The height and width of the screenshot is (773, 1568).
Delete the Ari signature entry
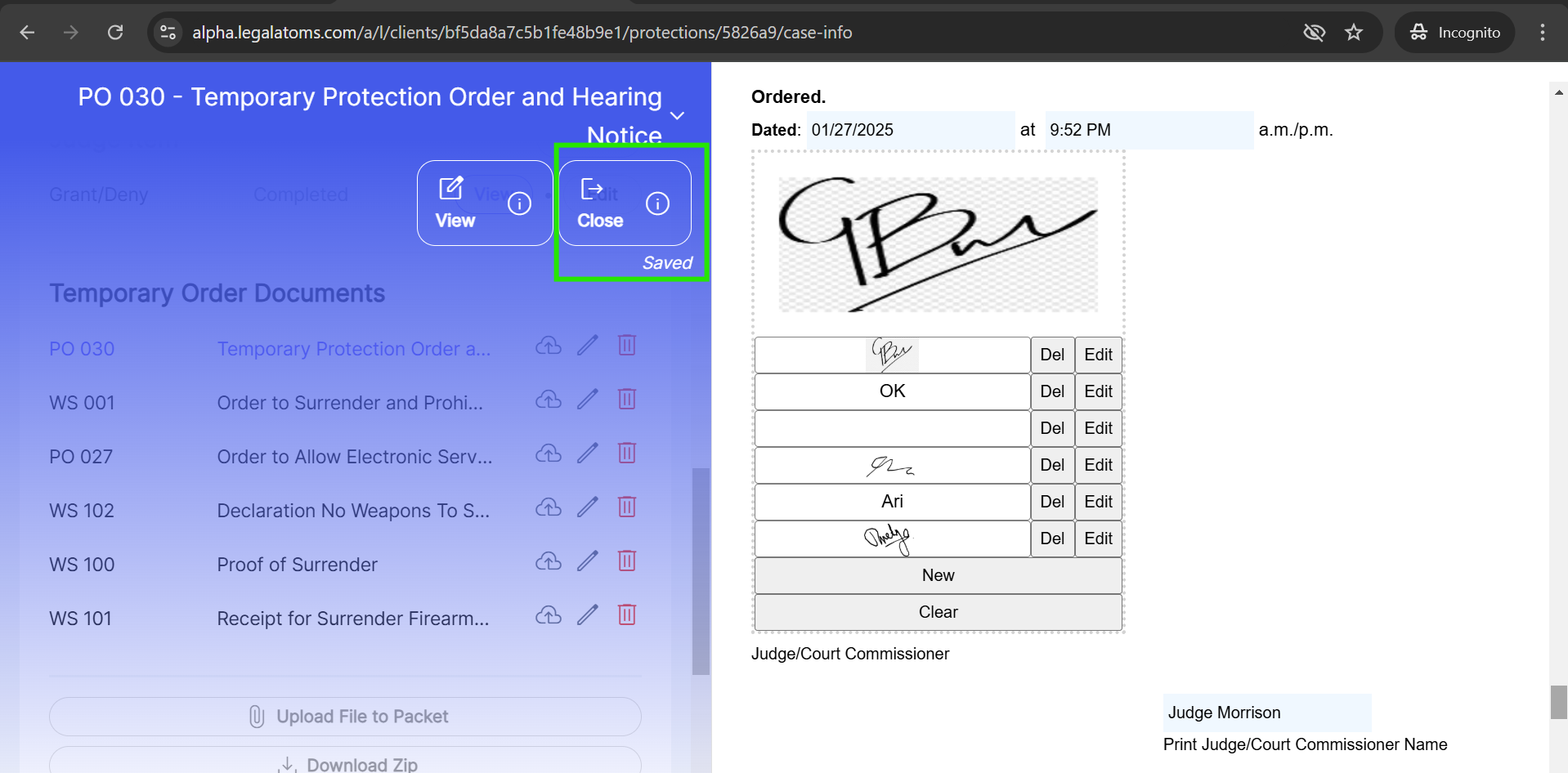1052,502
